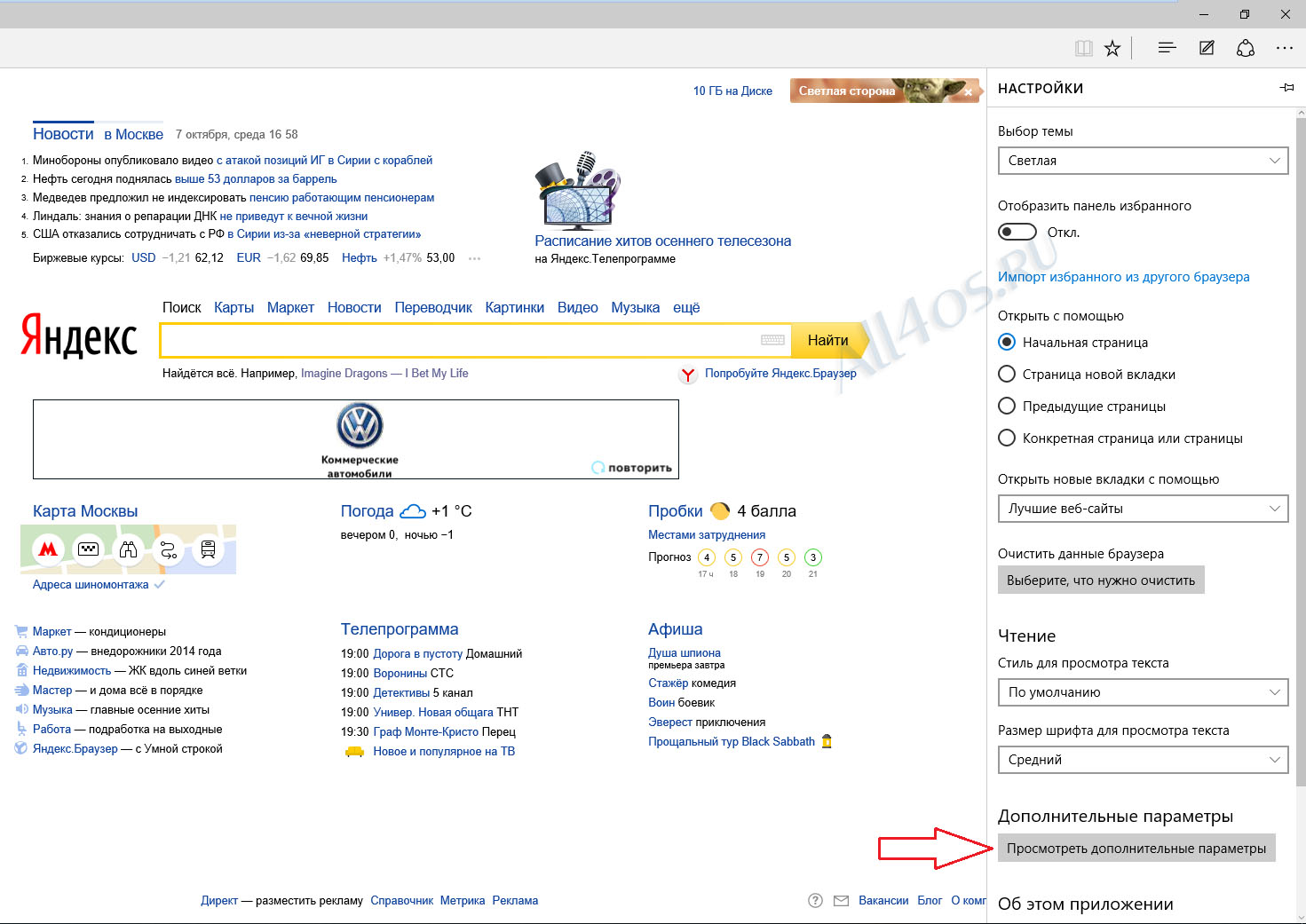
Task: Open Переводчик tab above search box
Action: (x=433, y=307)
